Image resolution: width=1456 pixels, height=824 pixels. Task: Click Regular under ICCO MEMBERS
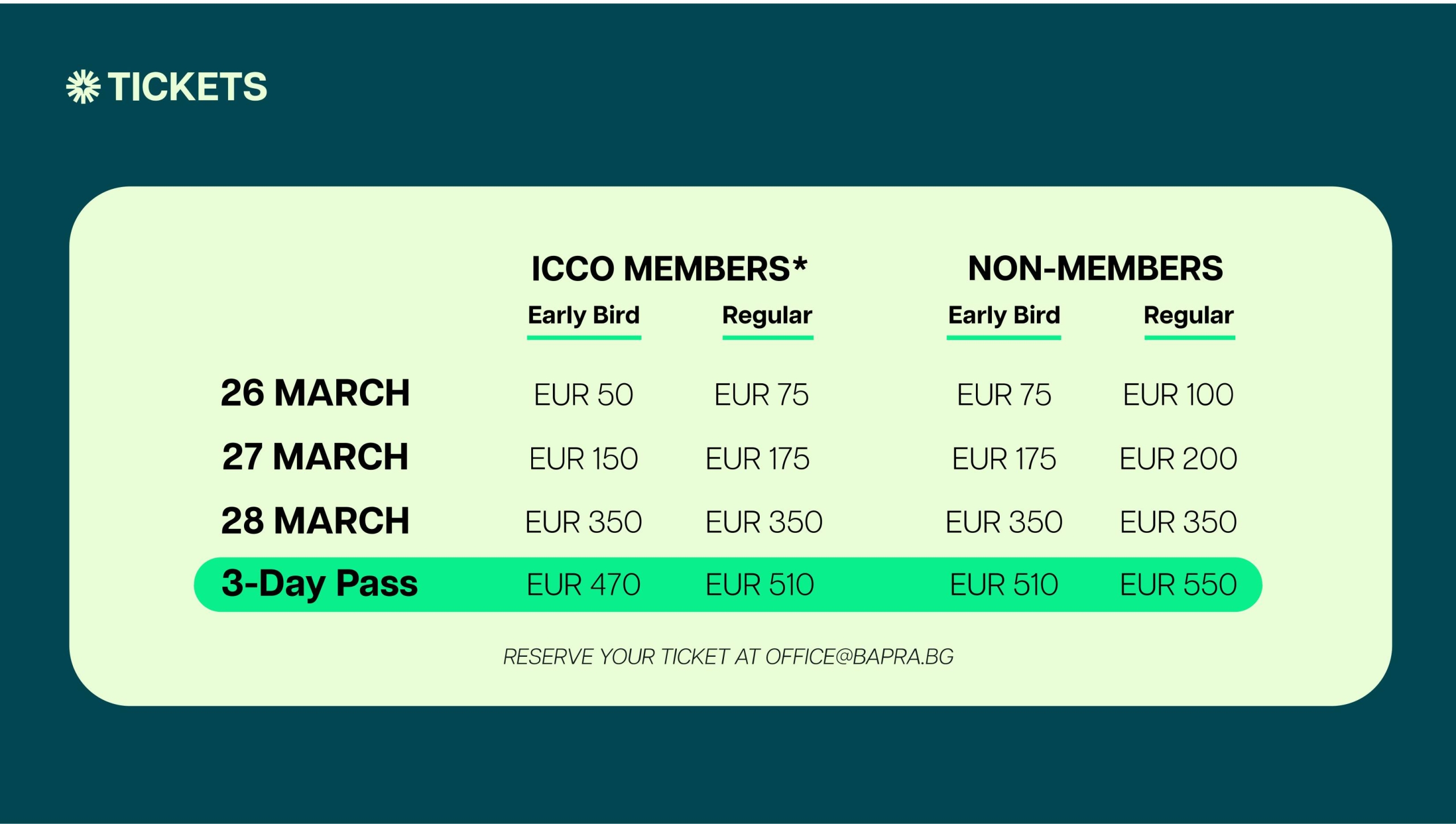pos(767,316)
